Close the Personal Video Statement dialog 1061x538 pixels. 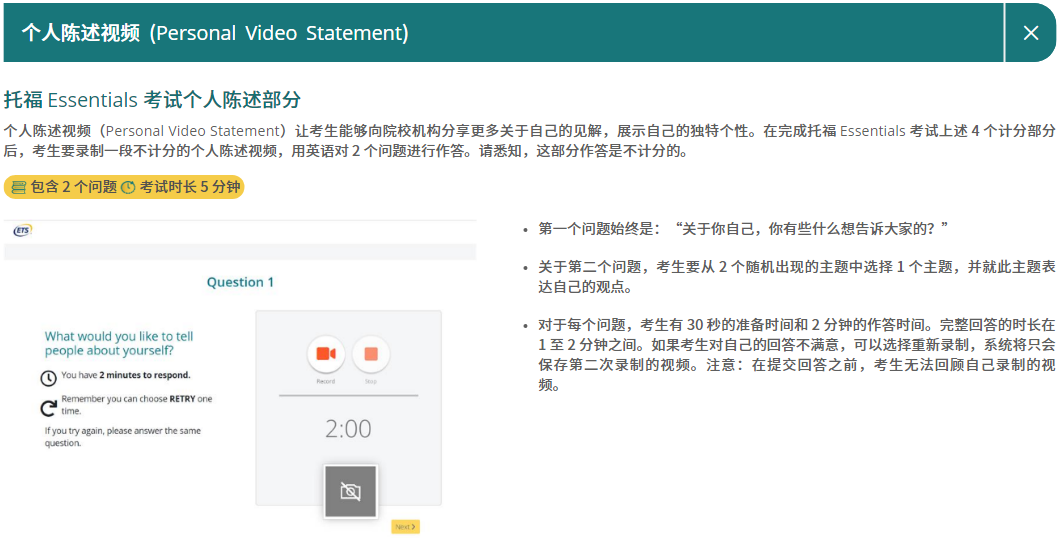1031,33
